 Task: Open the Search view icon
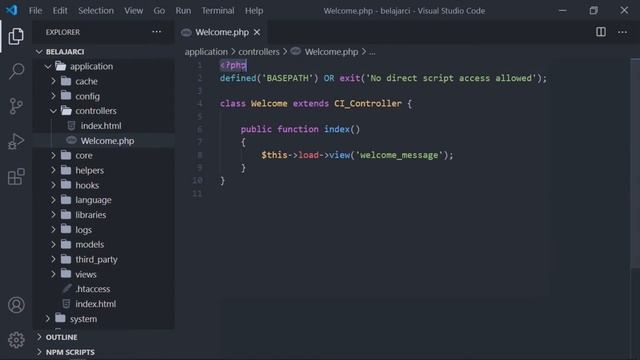coord(16,71)
